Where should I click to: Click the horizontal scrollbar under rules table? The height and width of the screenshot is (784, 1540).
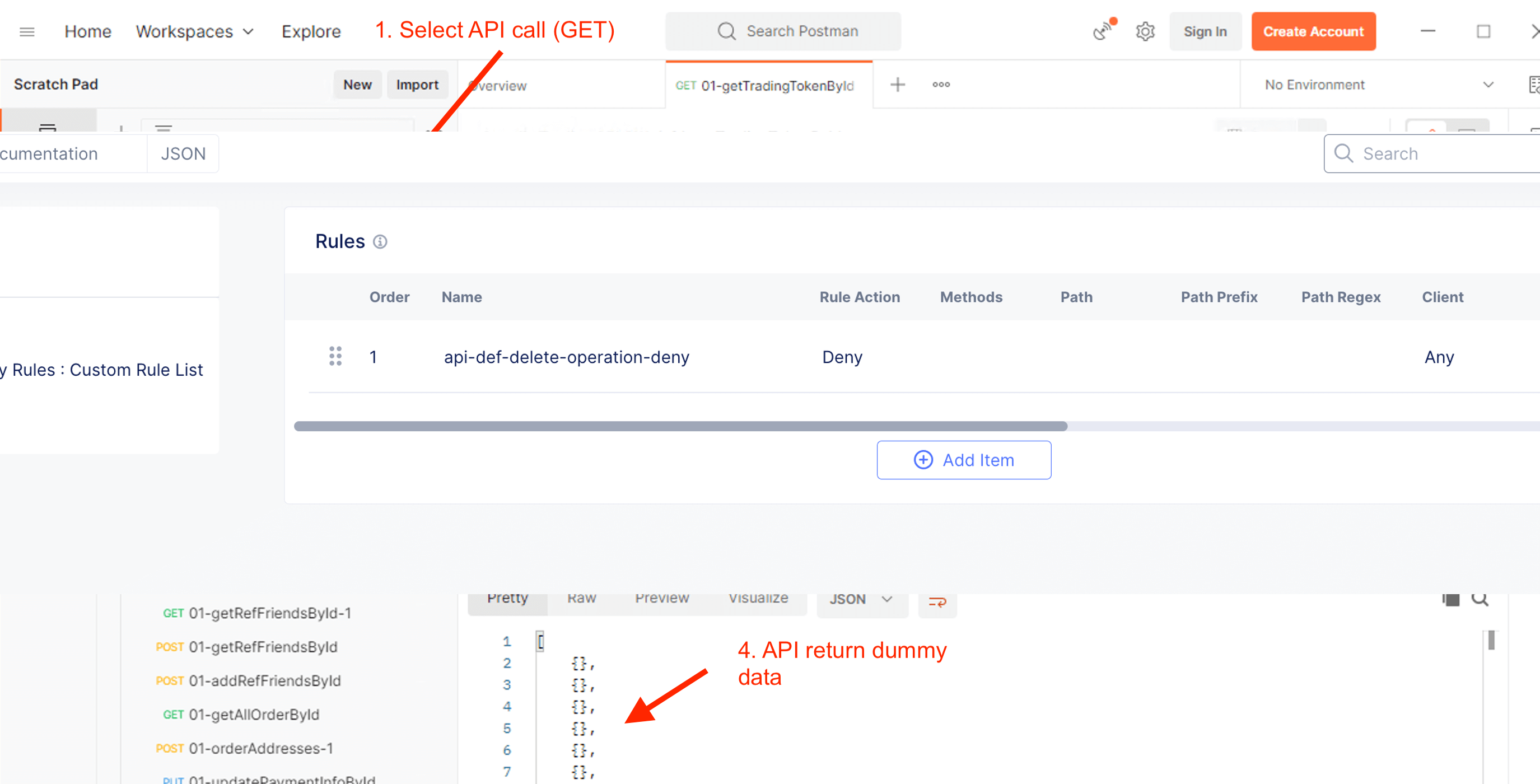pyautogui.click(x=680, y=426)
